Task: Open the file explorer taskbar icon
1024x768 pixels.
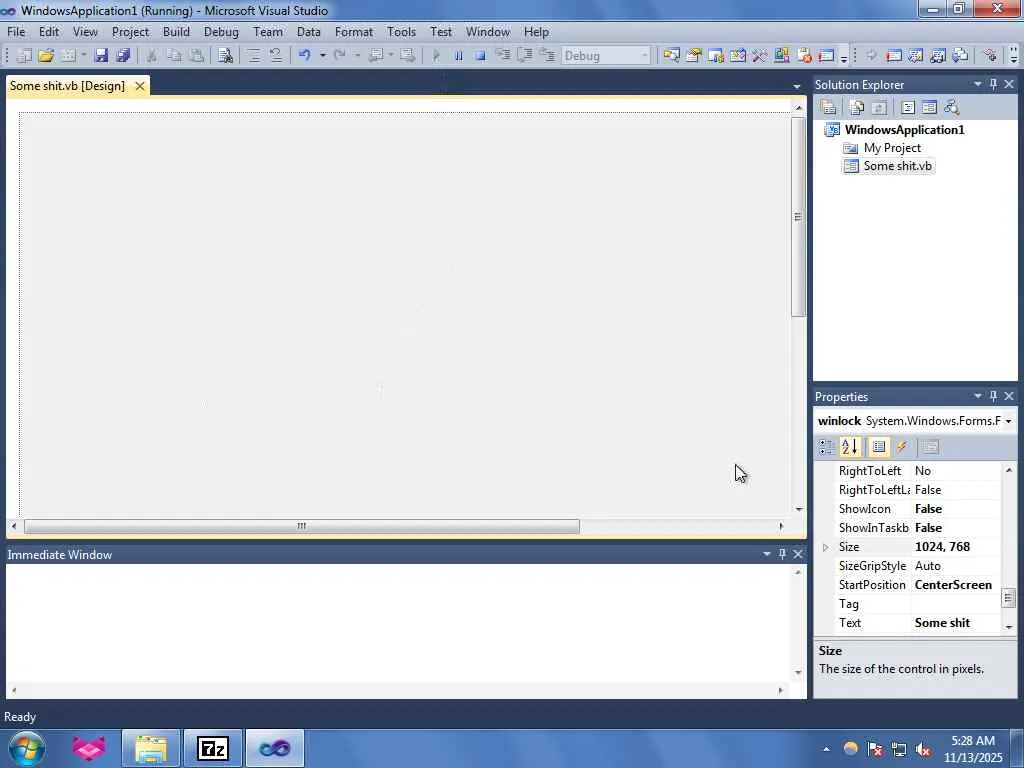Action: [x=151, y=748]
